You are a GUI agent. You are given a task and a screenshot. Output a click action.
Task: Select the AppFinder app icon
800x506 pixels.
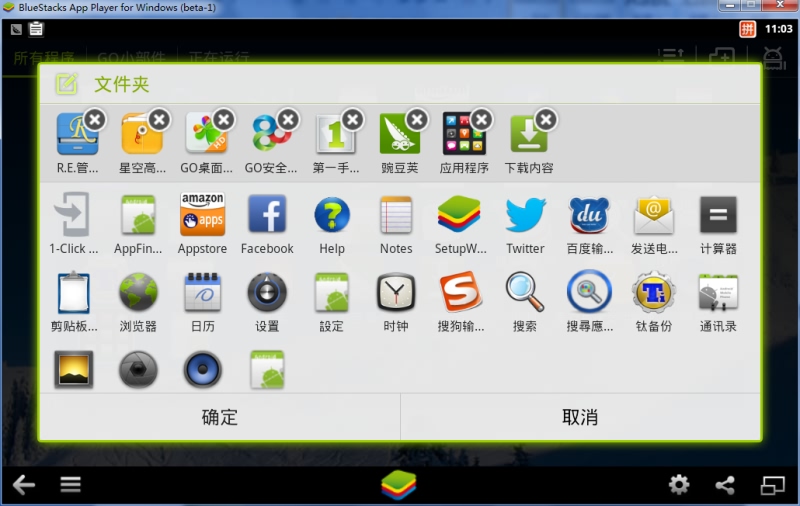pos(138,215)
